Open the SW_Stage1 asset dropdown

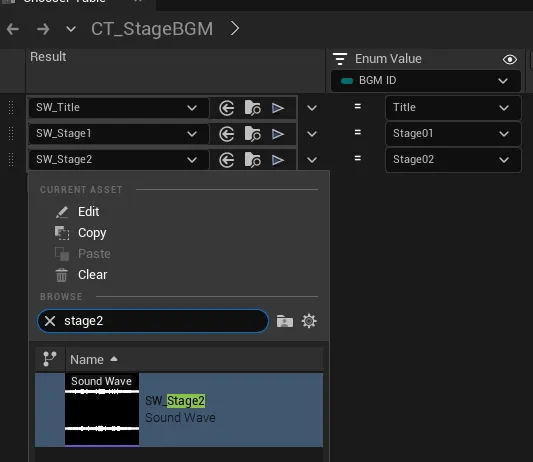point(118,134)
